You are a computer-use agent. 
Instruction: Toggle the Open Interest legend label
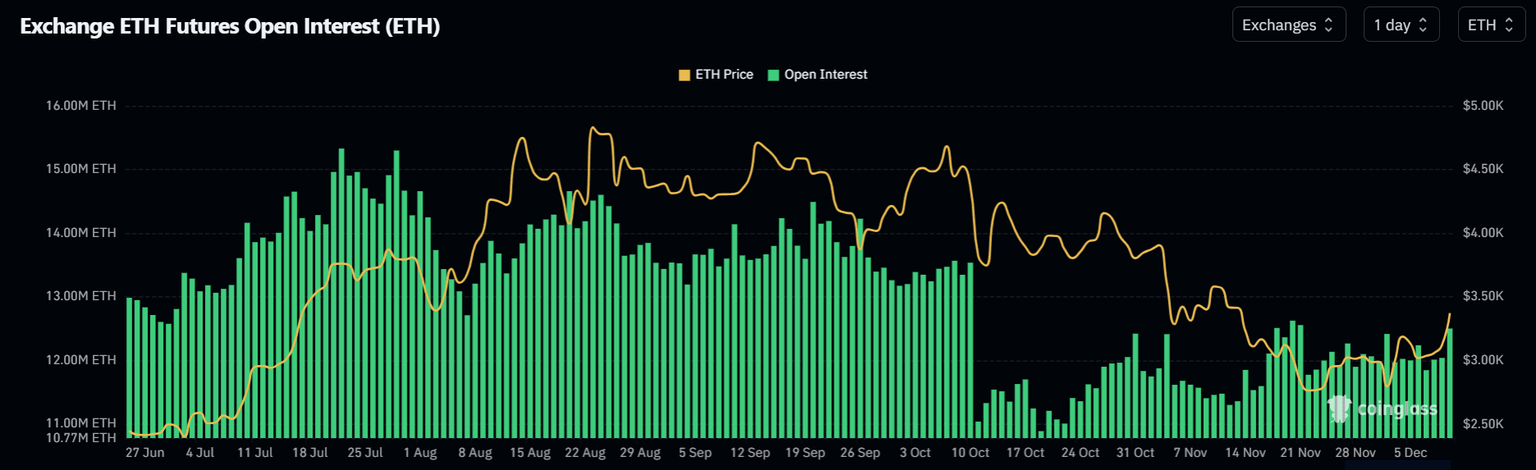coord(825,74)
